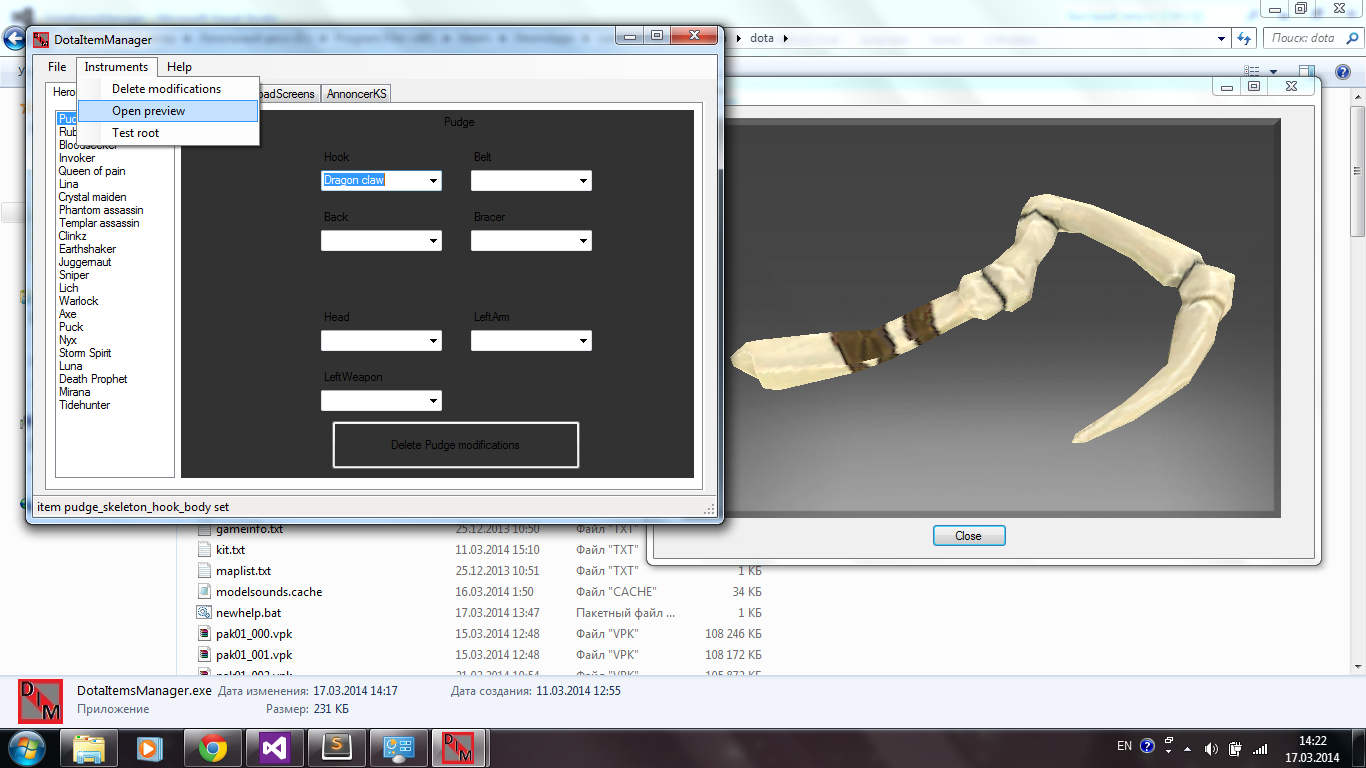Image resolution: width=1366 pixels, height=768 pixels.
Task: Select Juggernaut in hero list
Action: point(85,262)
